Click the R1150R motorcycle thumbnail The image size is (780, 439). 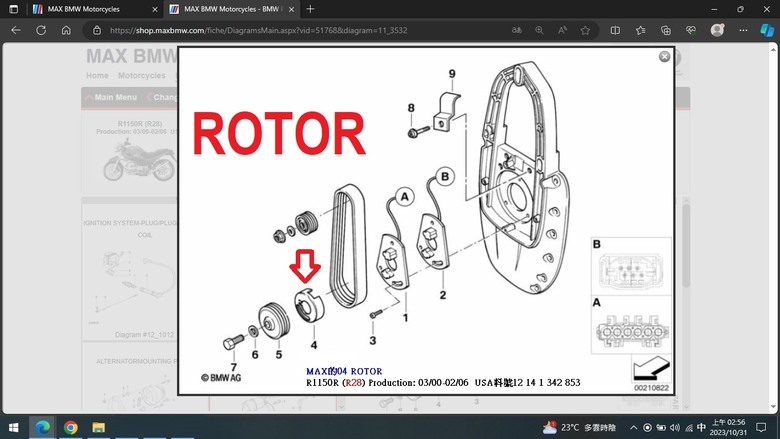(x=139, y=160)
